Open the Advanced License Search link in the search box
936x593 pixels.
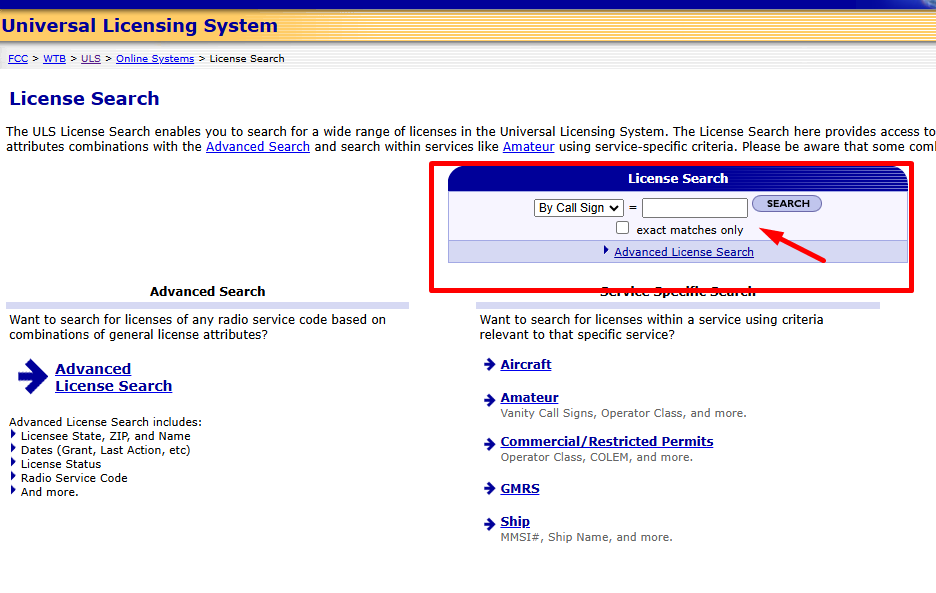tap(683, 252)
